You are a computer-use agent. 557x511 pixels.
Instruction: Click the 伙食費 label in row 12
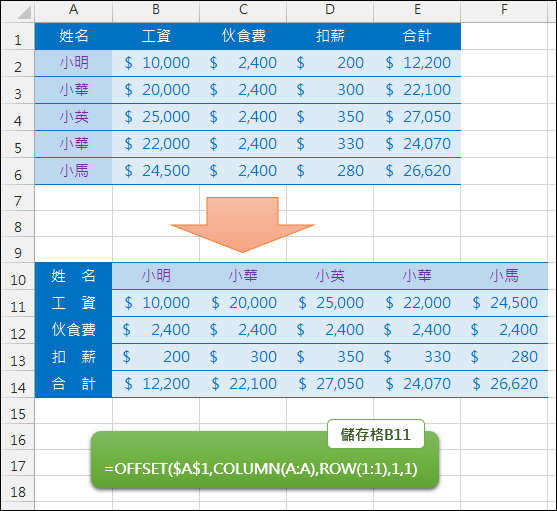pyautogui.click(x=74, y=330)
